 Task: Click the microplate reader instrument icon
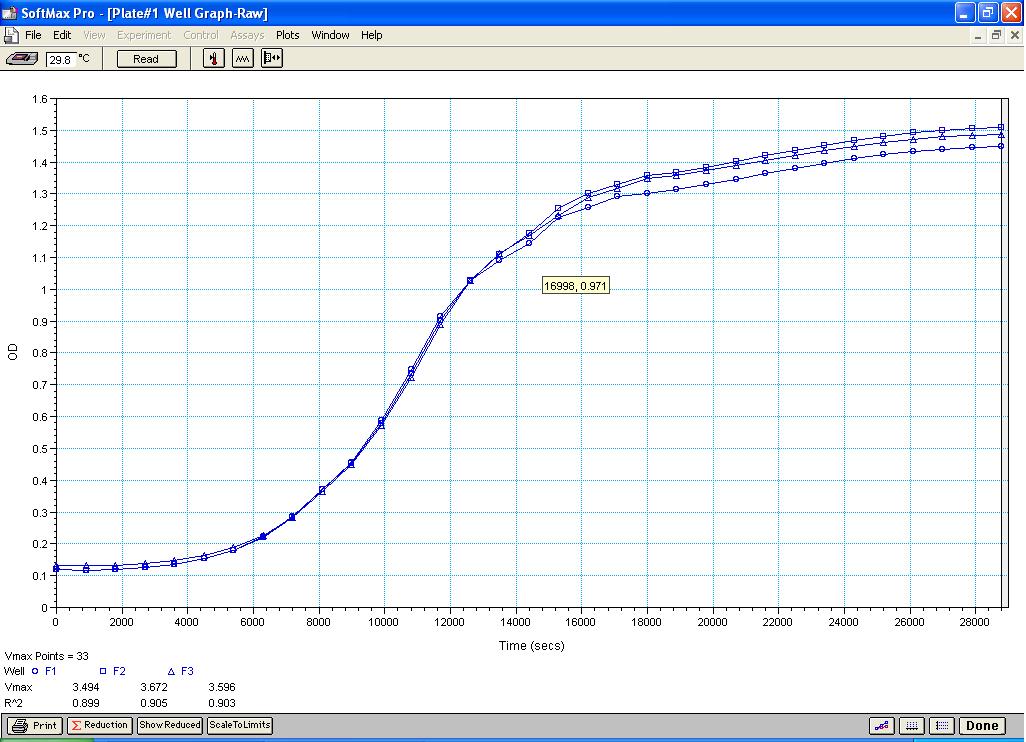21,59
